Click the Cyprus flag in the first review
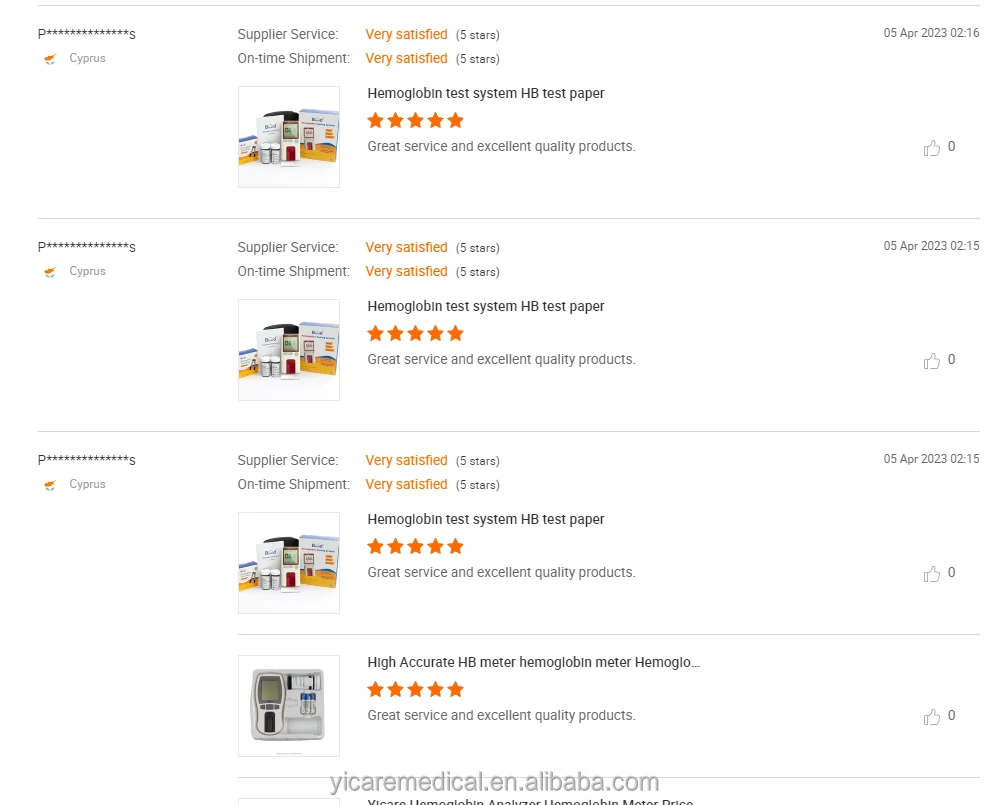987x805 pixels. (x=50, y=59)
